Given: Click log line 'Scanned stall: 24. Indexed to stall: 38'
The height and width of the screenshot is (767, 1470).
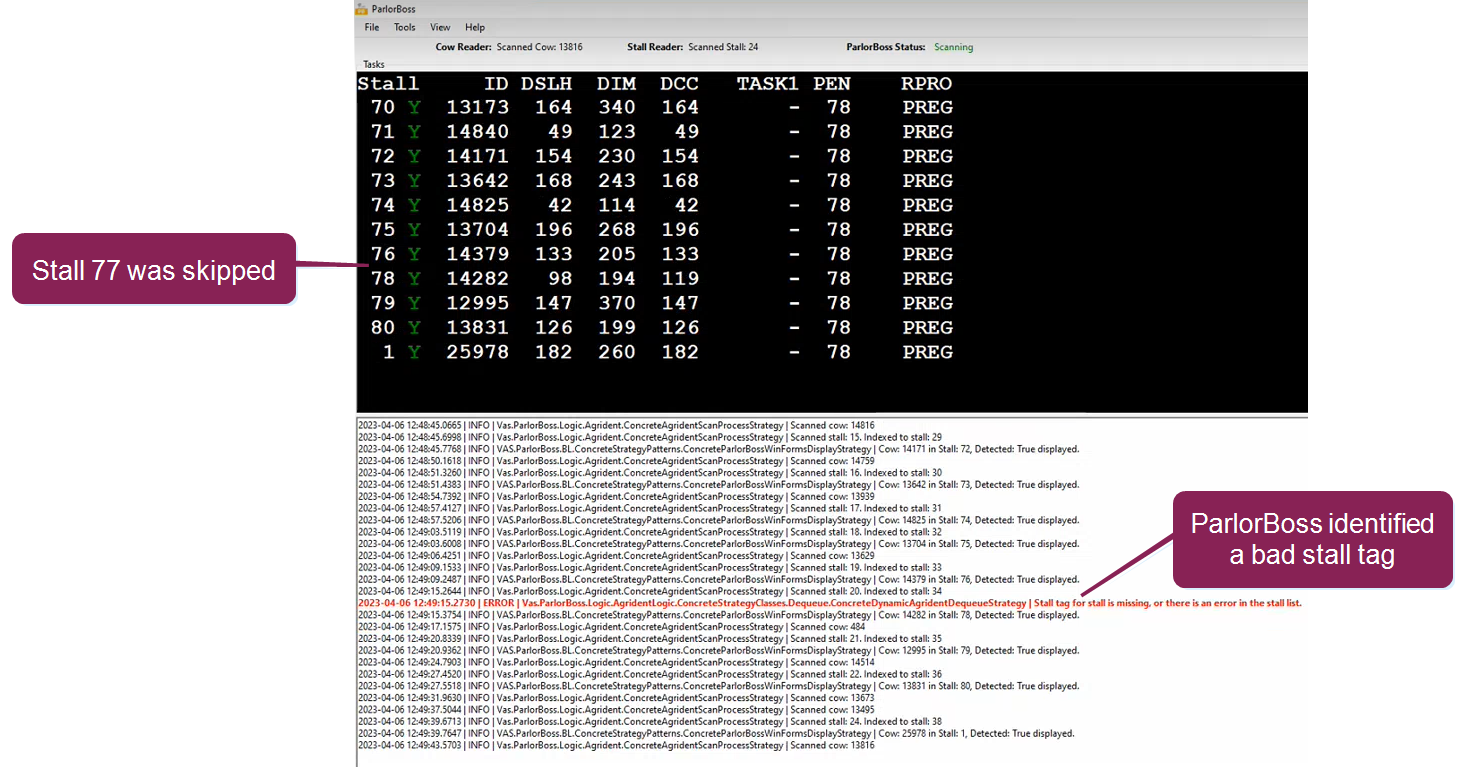Looking at the screenshot, I should pos(650,721).
